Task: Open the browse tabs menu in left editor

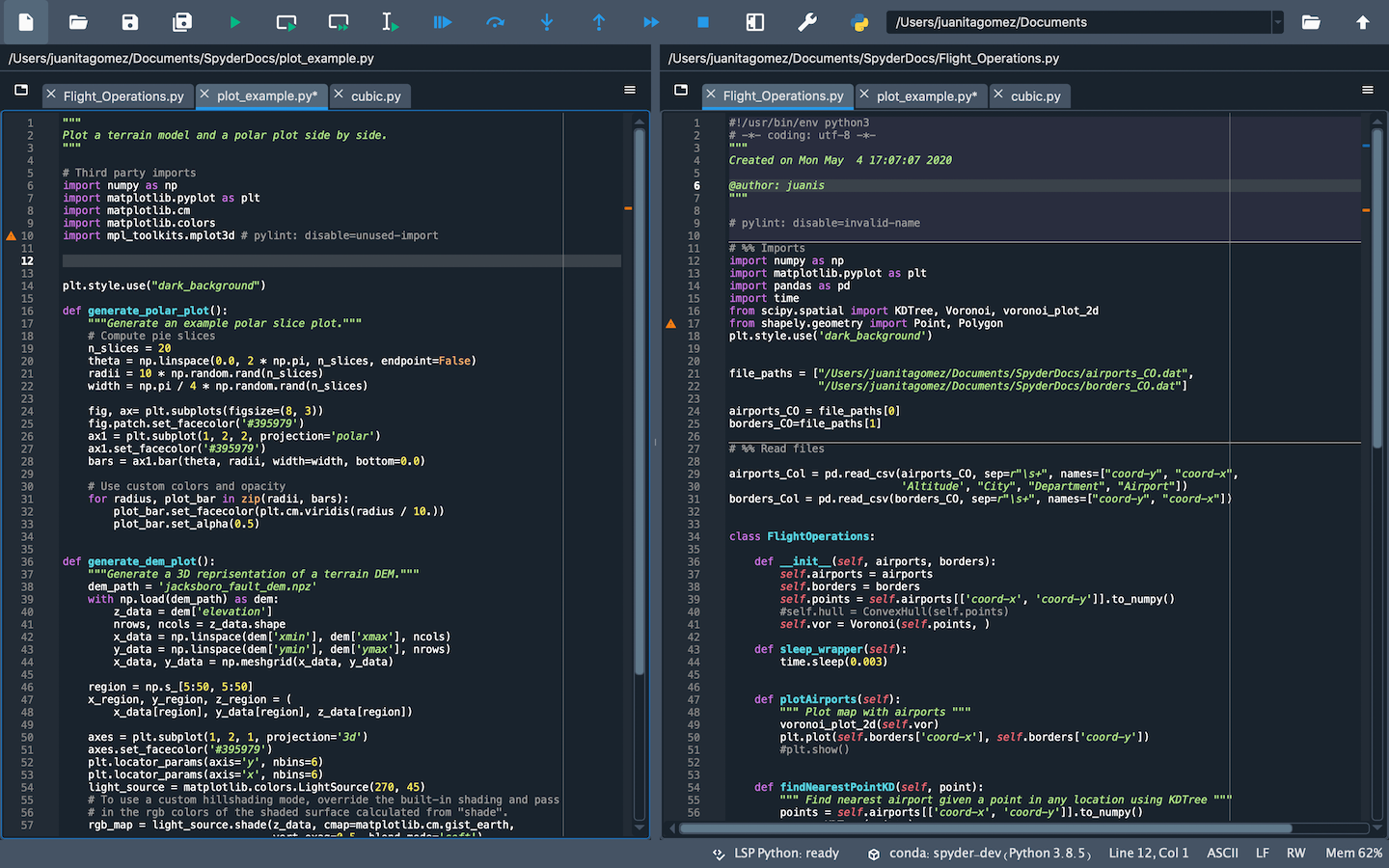Action: pyautogui.click(x=21, y=90)
